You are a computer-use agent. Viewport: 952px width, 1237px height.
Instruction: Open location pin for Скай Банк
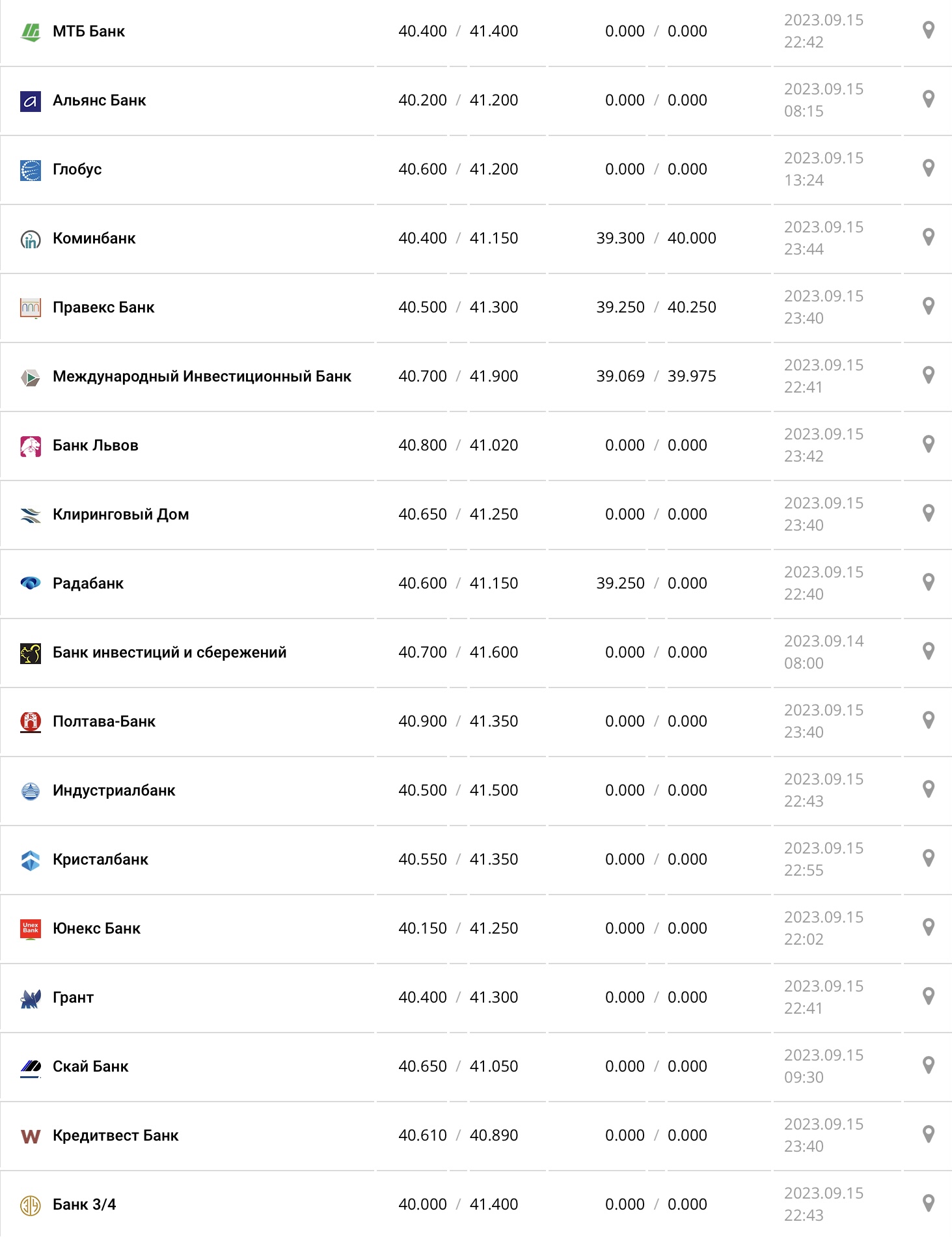(x=929, y=1065)
